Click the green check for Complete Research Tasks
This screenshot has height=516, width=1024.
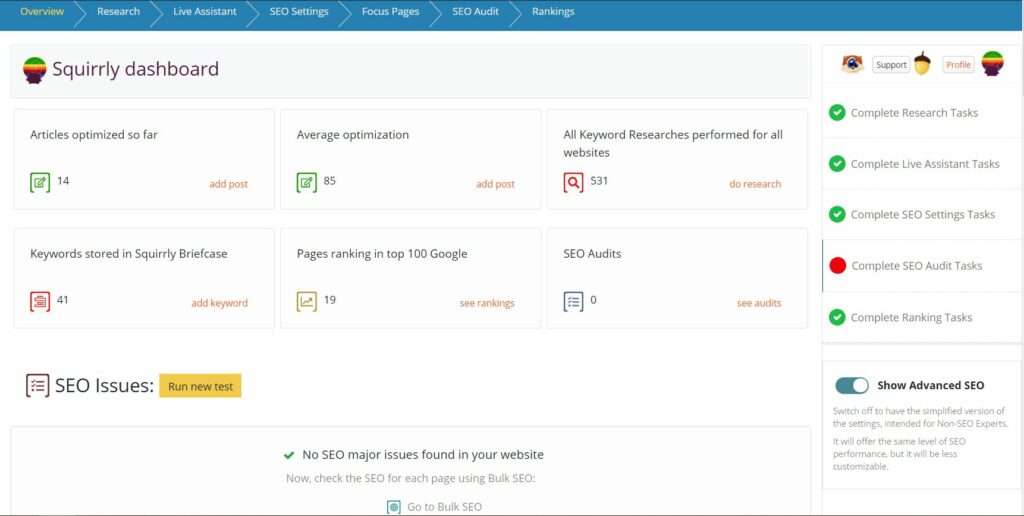[x=837, y=112]
